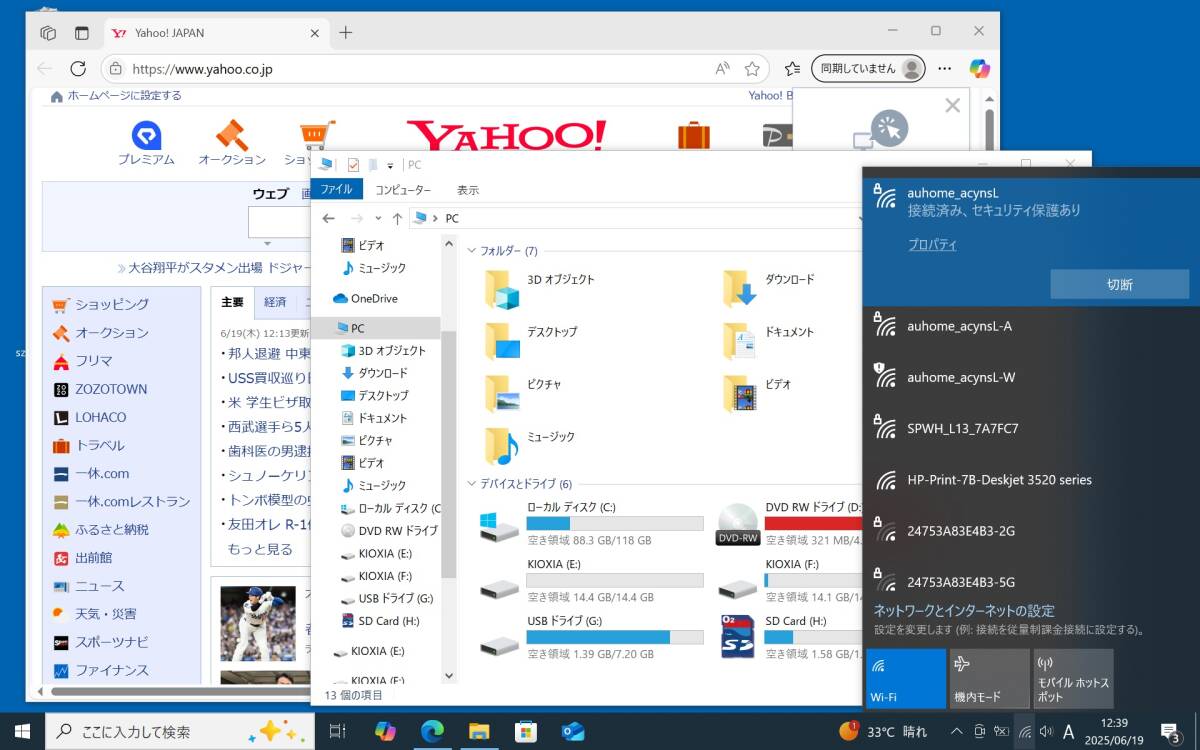The image size is (1200, 750).
Task: Open the ダウンロード folder in Explorer
Action: point(771,288)
